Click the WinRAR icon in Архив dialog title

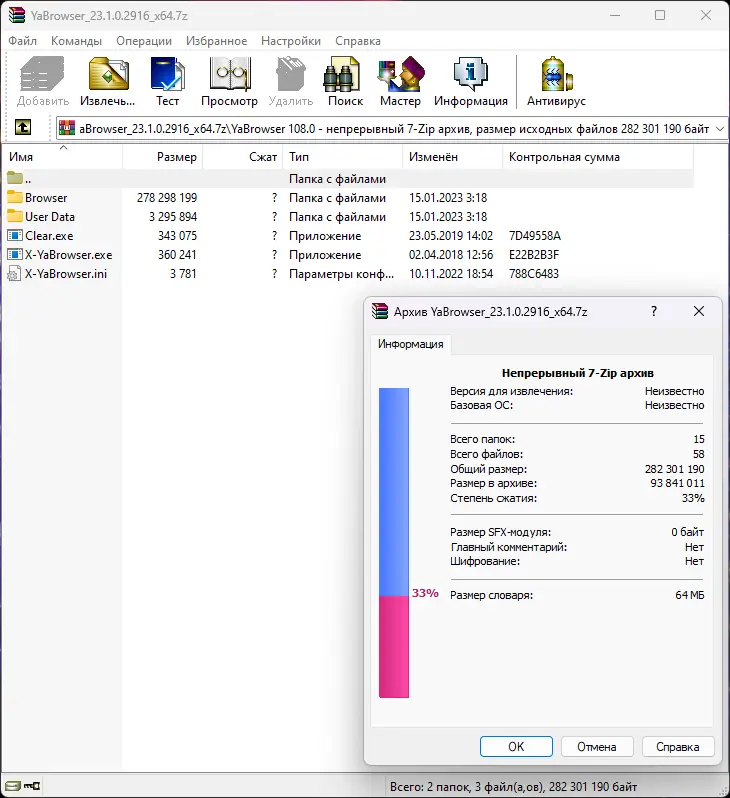(380, 311)
